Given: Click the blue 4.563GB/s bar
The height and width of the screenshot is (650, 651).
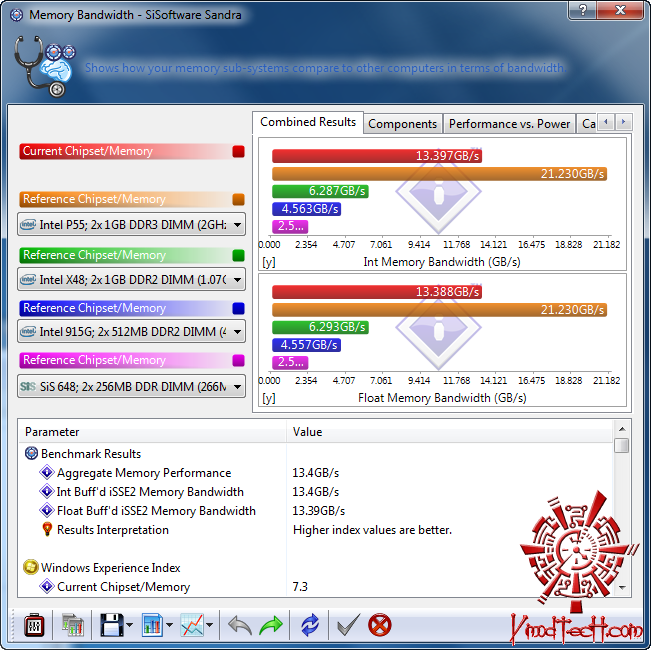Looking at the screenshot, I should (x=306, y=209).
